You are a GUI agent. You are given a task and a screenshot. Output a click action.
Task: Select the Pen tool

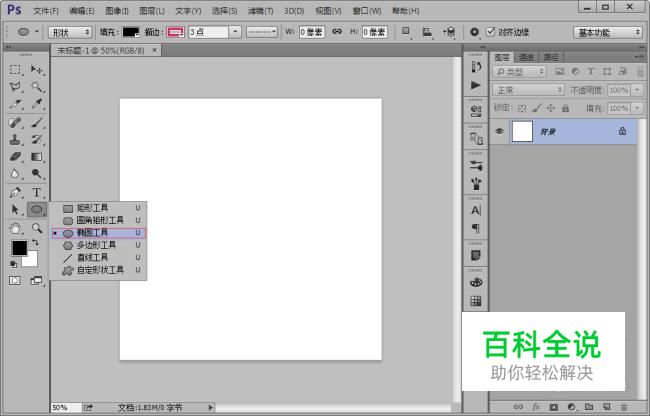point(15,193)
